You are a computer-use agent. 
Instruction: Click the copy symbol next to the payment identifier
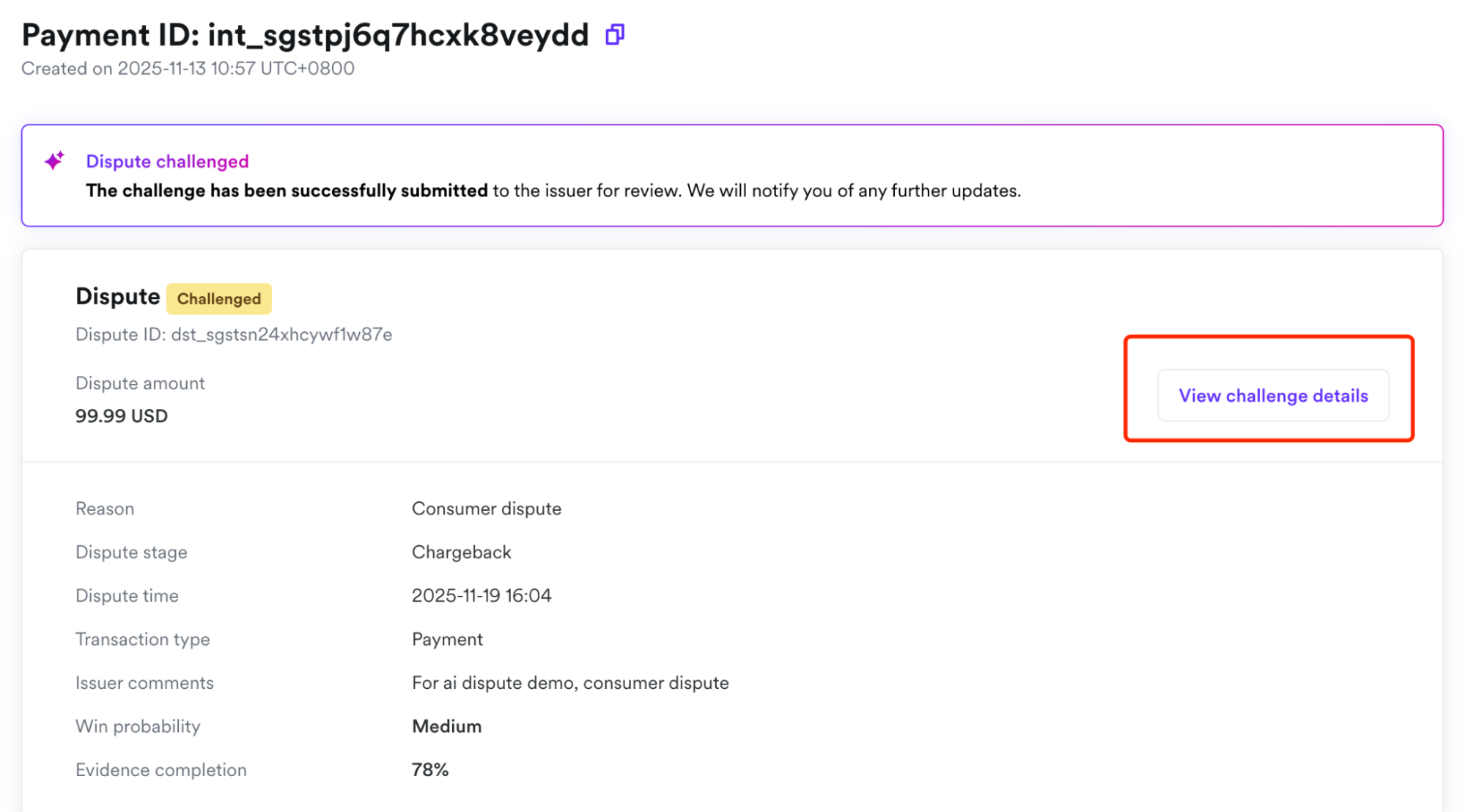click(x=614, y=34)
